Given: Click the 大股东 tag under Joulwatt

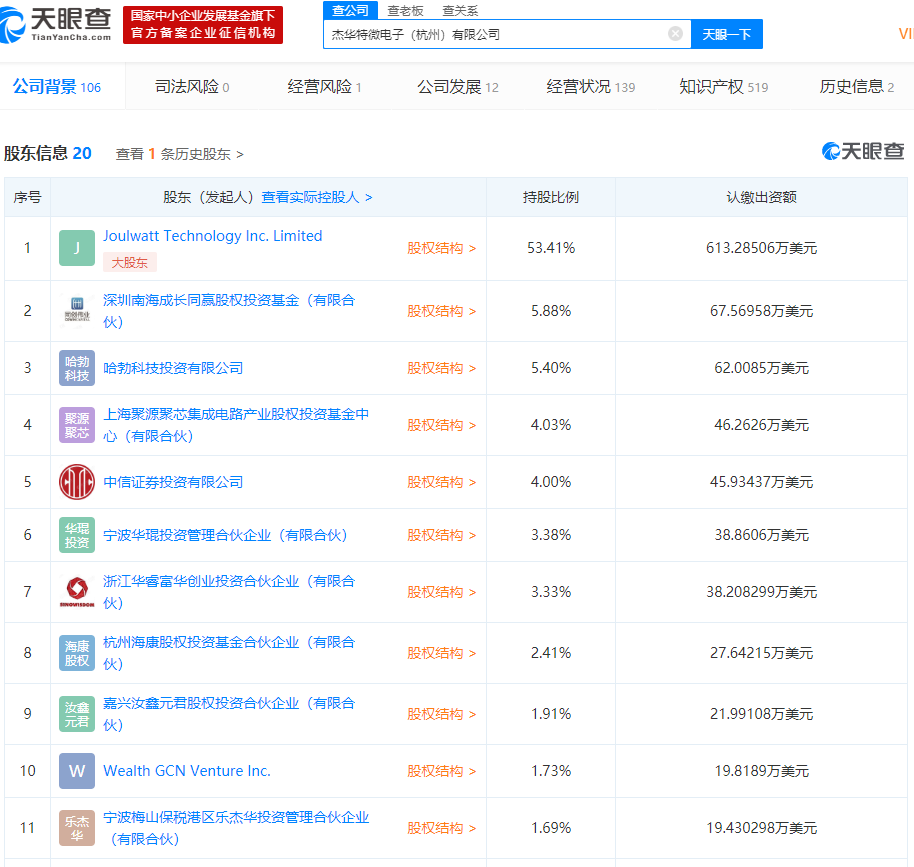Looking at the screenshot, I should [130, 263].
